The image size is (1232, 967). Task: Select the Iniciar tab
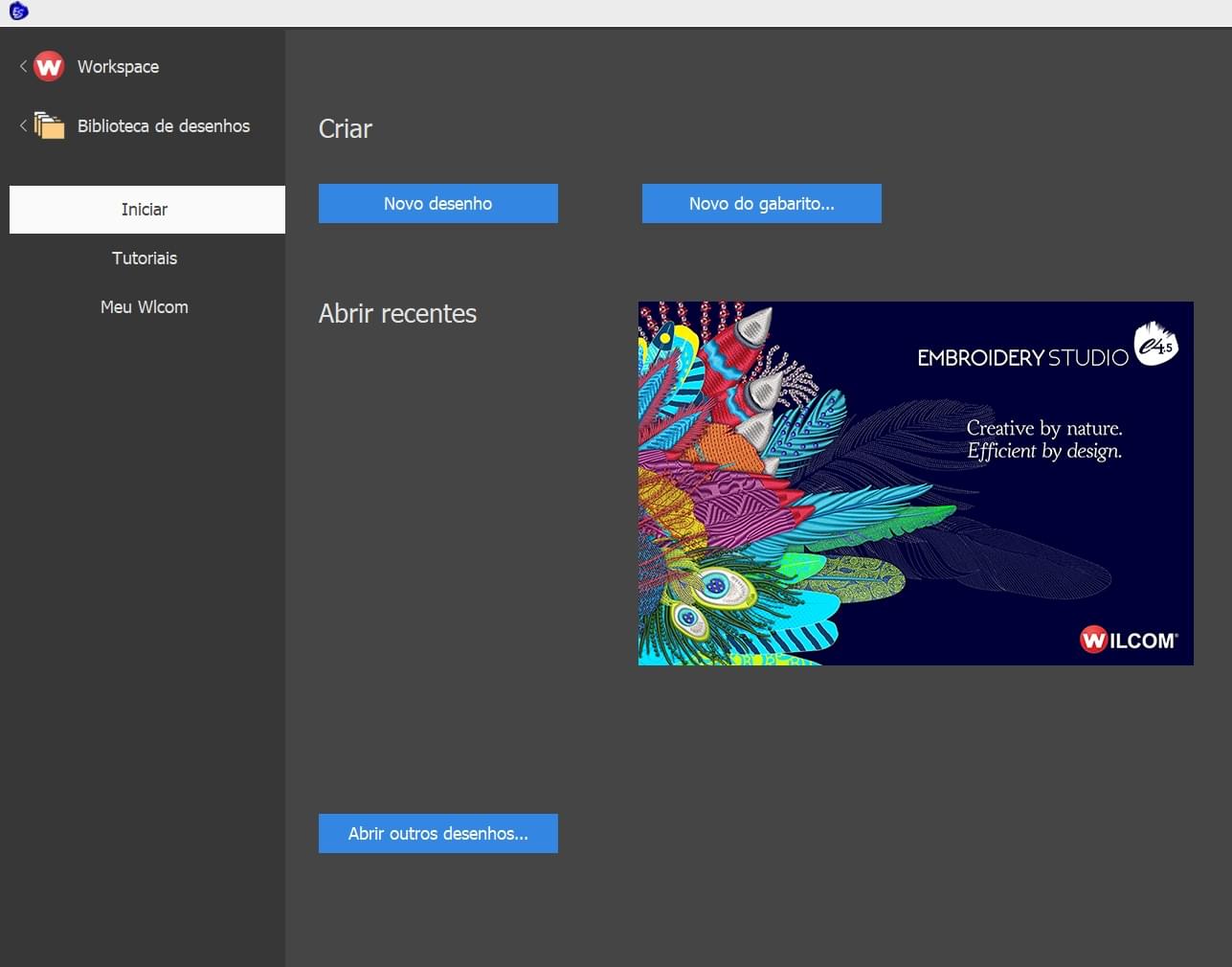(145, 210)
